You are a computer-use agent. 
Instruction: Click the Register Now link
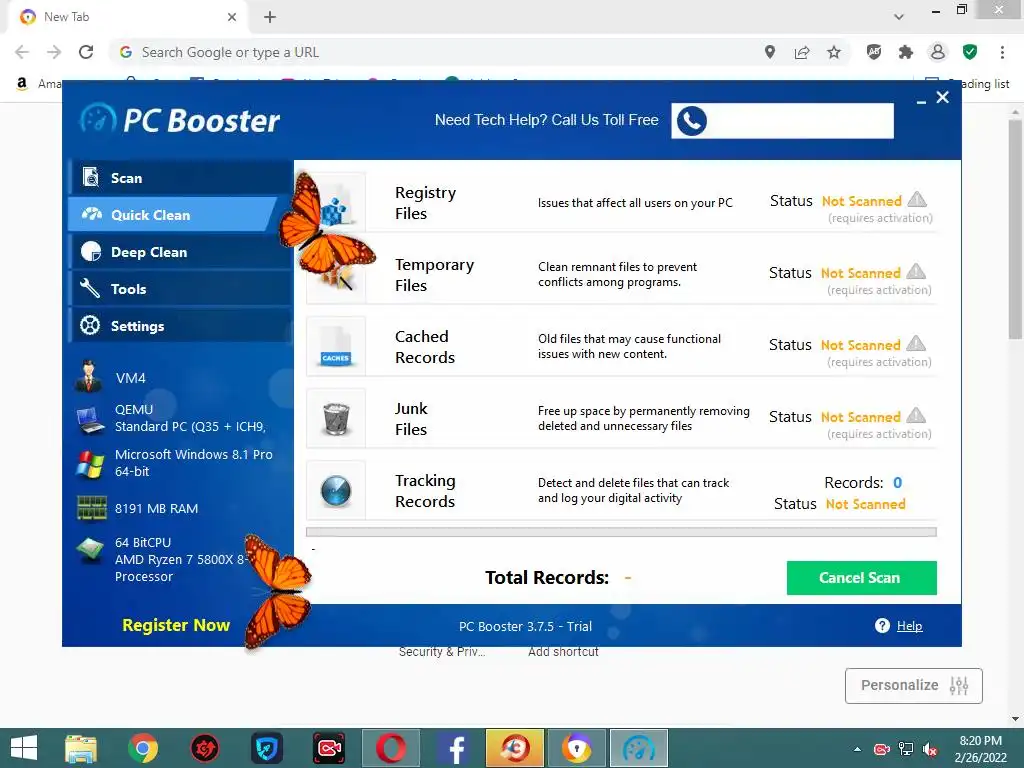176,625
